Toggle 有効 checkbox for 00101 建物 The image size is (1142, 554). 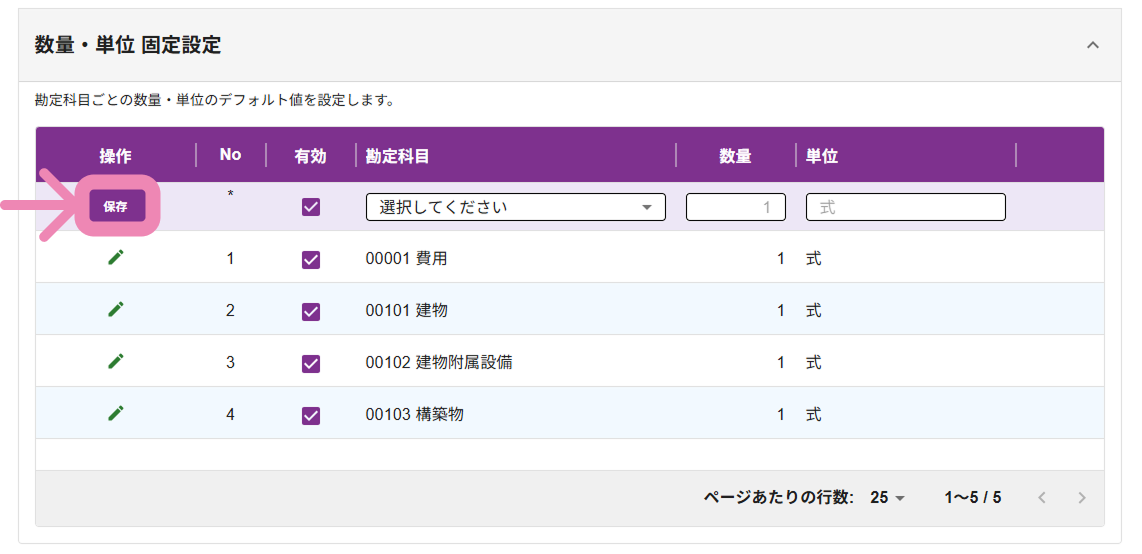pyautogui.click(x=311, y=311)
